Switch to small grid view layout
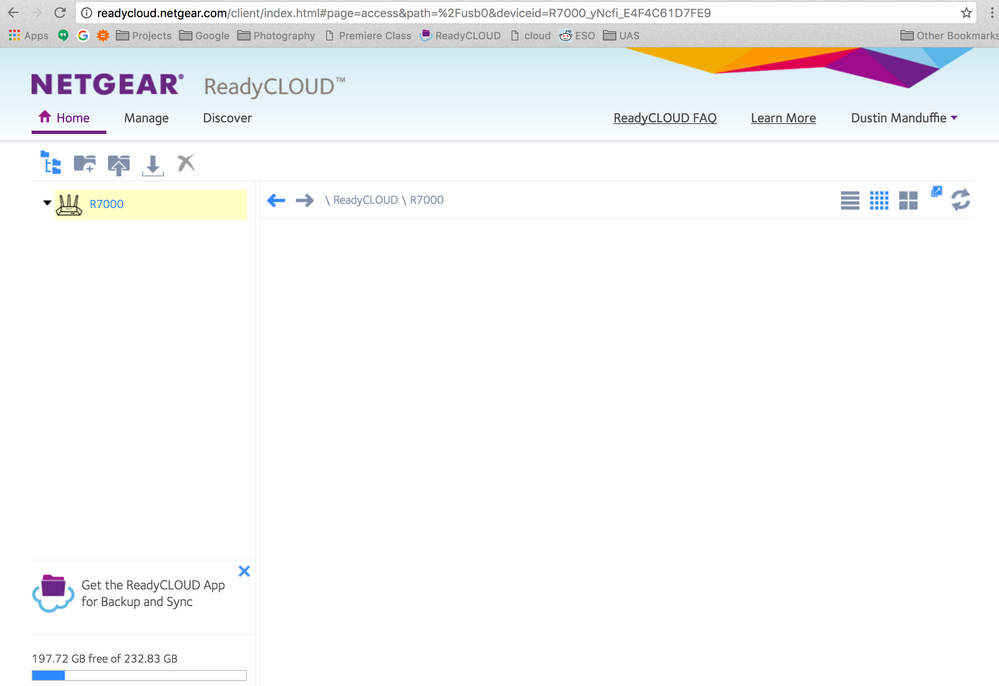Image resolution: width=999 pixels, height=686 pixels. tap(879, 201)
